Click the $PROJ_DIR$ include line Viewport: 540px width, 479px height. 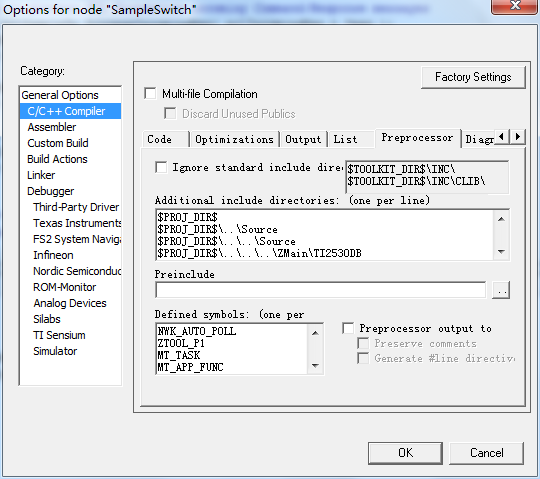pos(187,217)
